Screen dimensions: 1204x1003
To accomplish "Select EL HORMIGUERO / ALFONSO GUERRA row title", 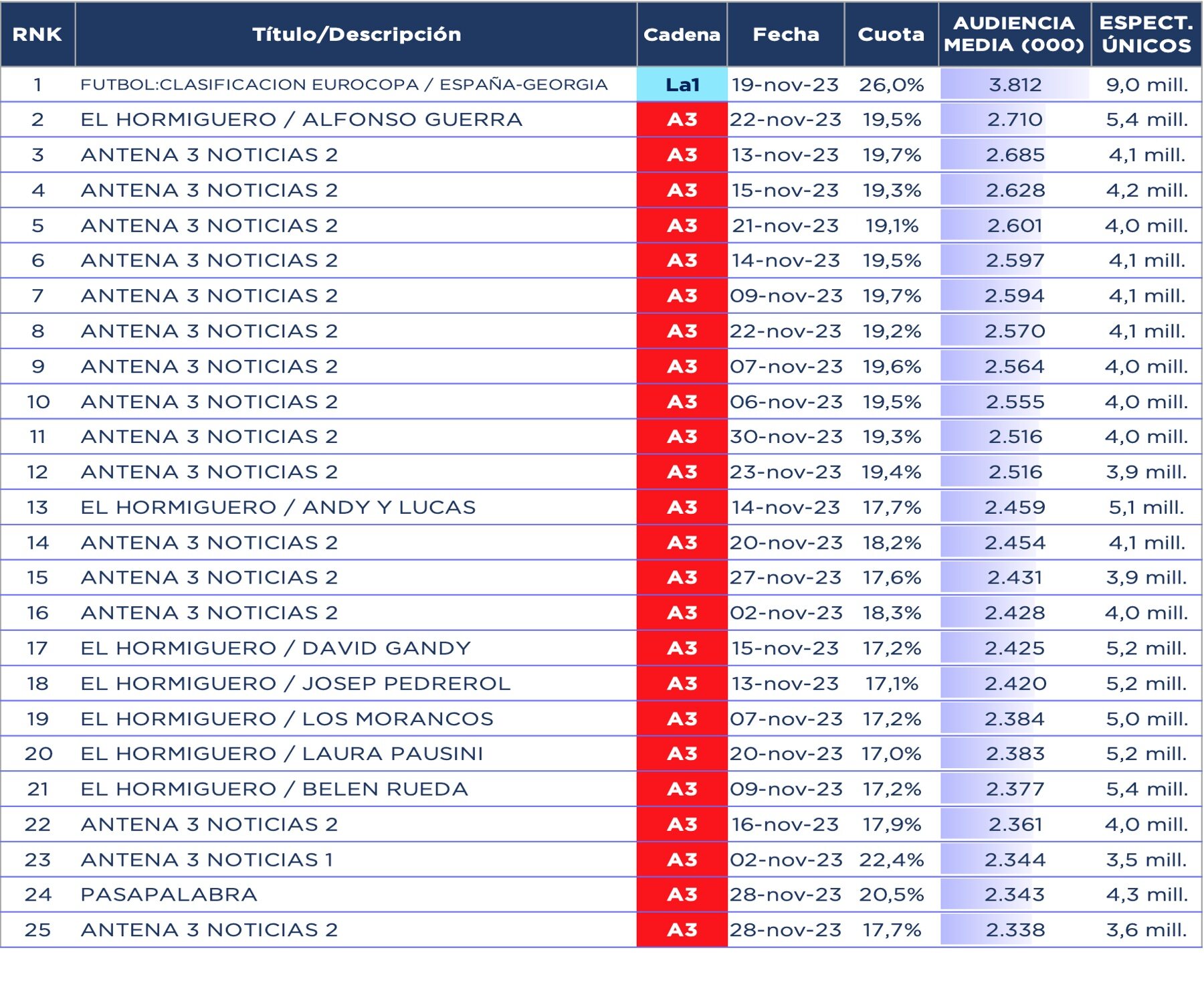I will coord(301,120).
